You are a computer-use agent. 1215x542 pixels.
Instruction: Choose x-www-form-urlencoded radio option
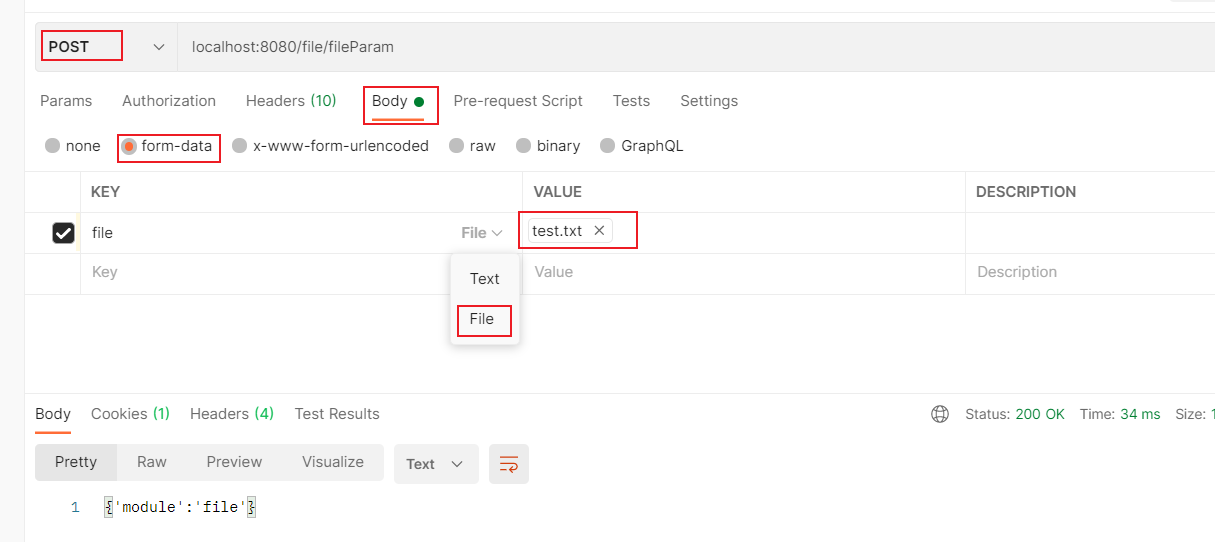(x=240, y=146)
